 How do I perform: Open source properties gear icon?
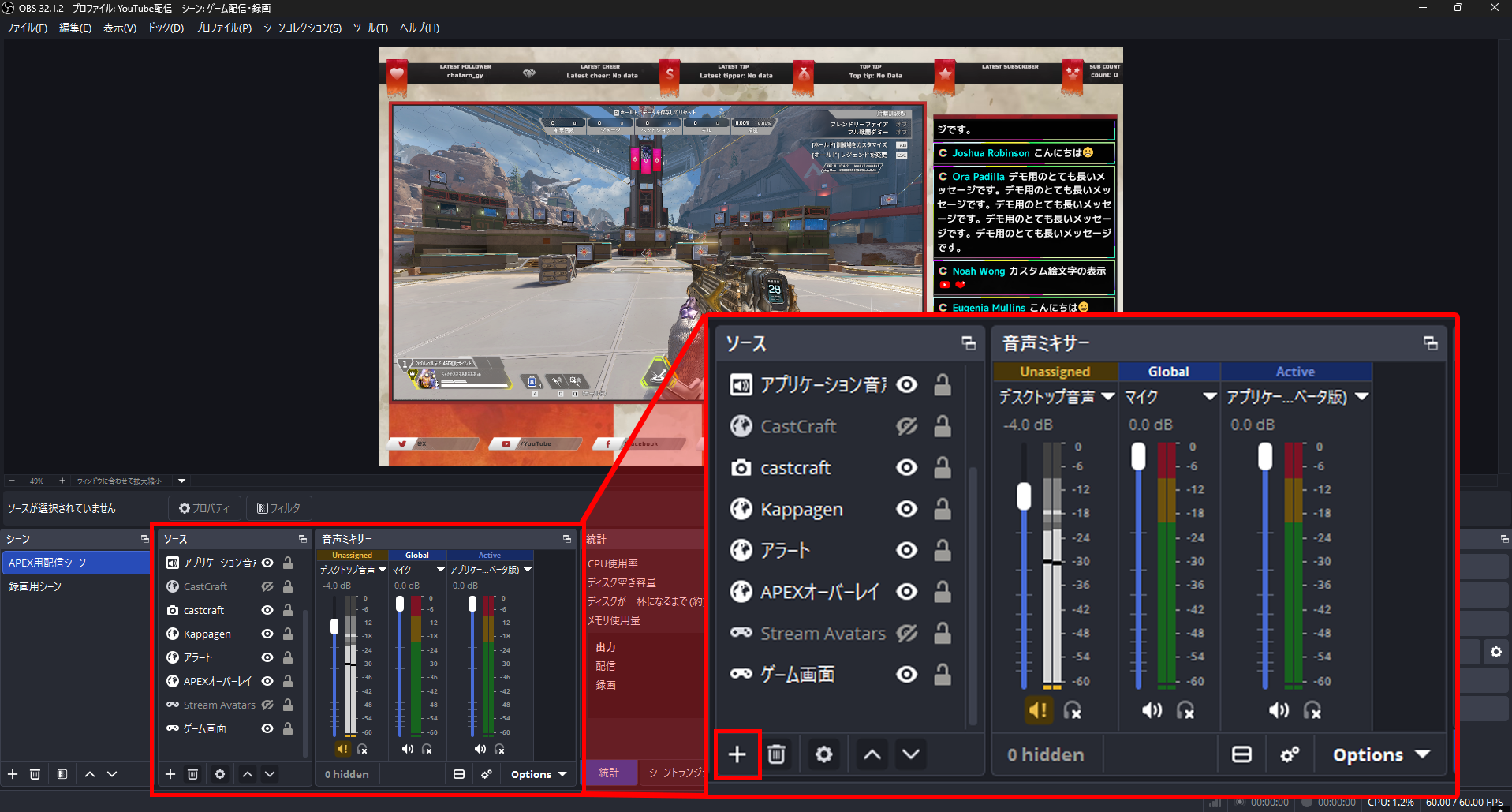coord(220,774)
